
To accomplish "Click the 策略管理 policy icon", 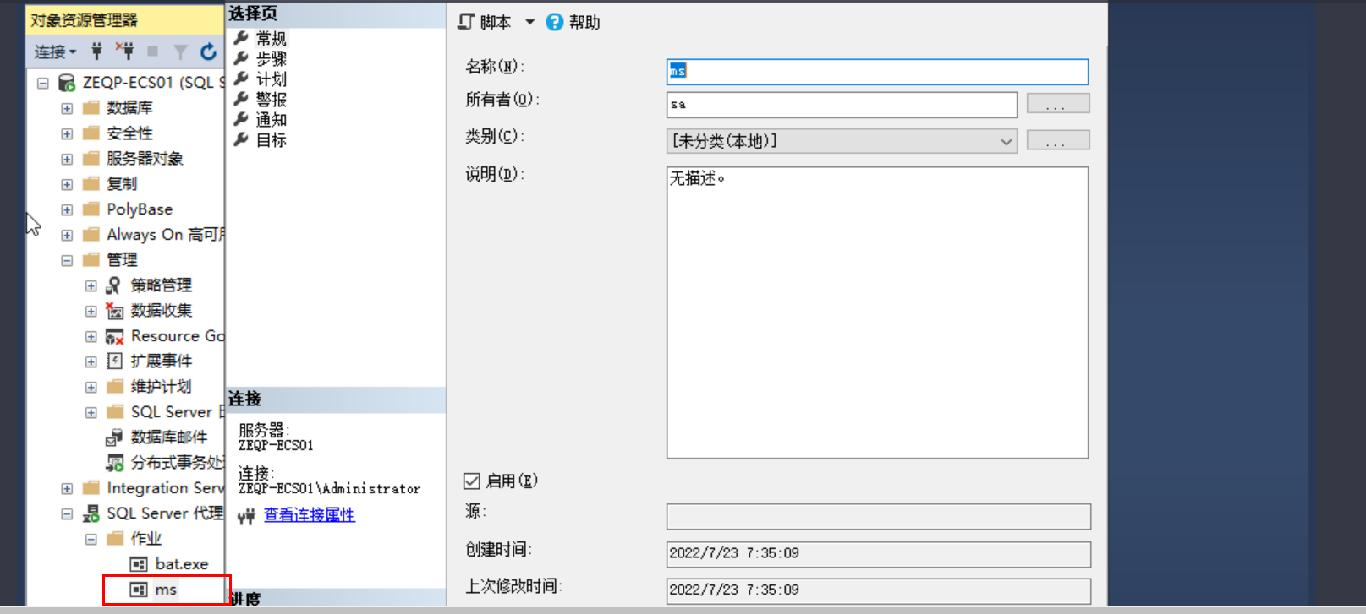I will [x=114, y=285].
